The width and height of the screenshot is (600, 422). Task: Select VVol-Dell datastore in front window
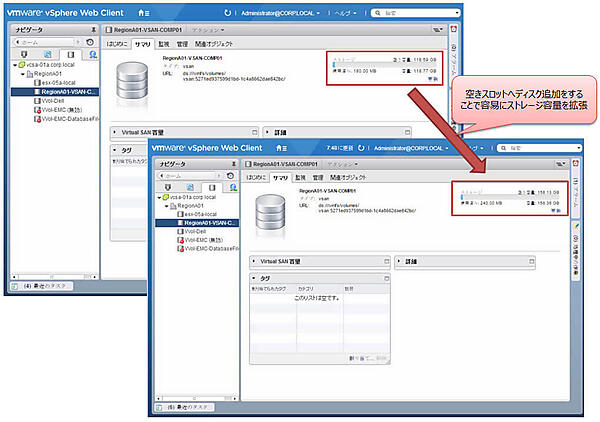192,231
